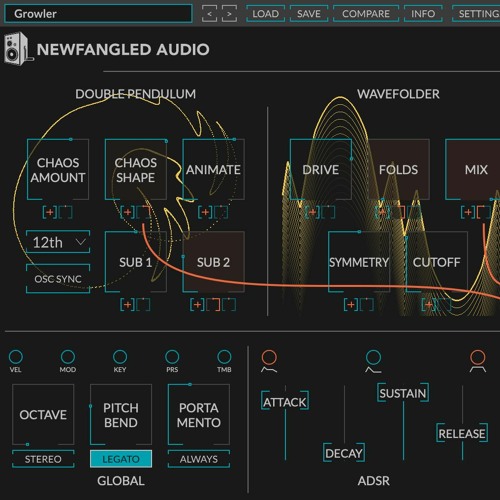This screenshot has height=500, width=500.
Task: Click the RELEASE slider handle
Action: [462, 433]
